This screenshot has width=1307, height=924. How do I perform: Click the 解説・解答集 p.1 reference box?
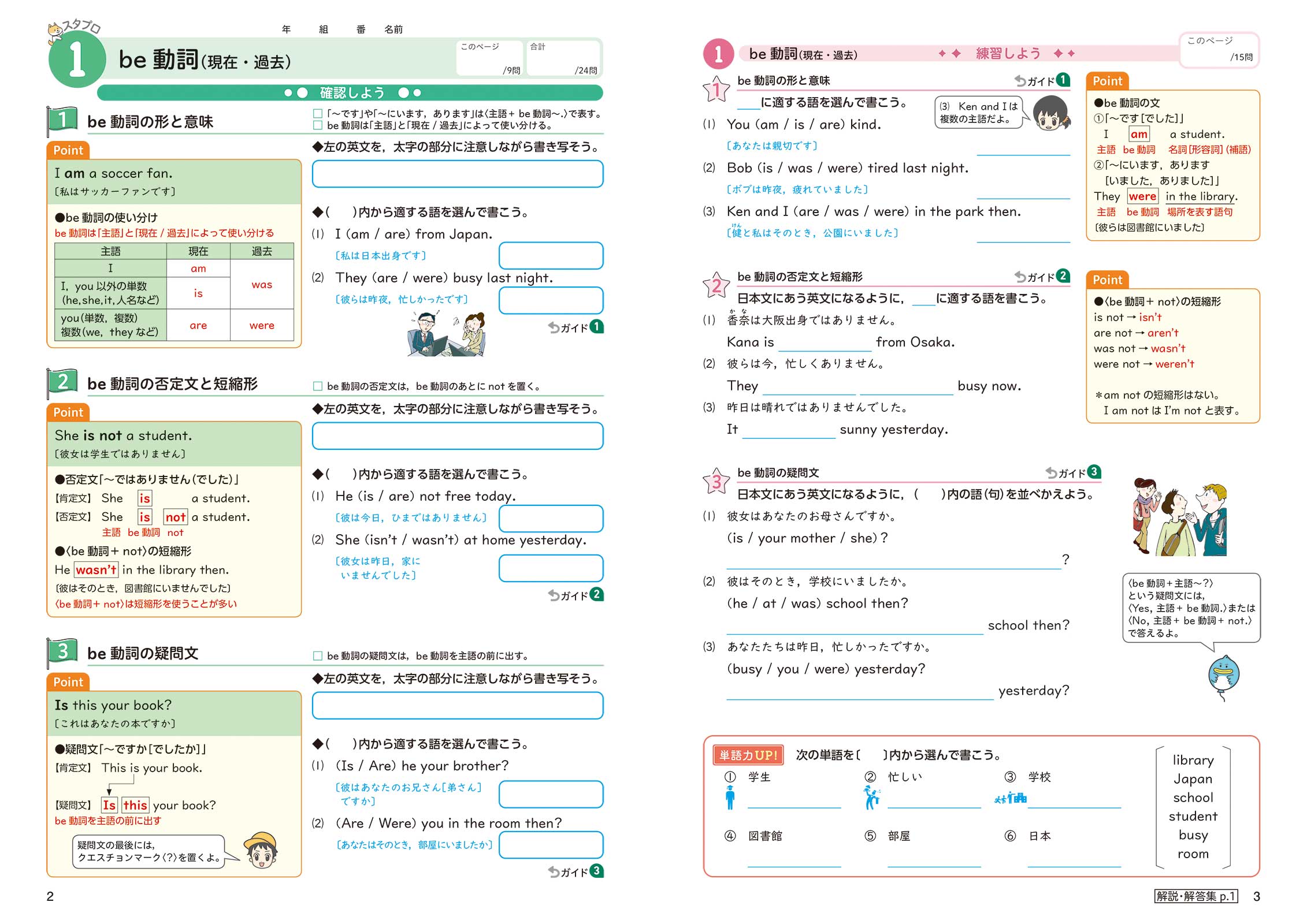coord(1196,896)
